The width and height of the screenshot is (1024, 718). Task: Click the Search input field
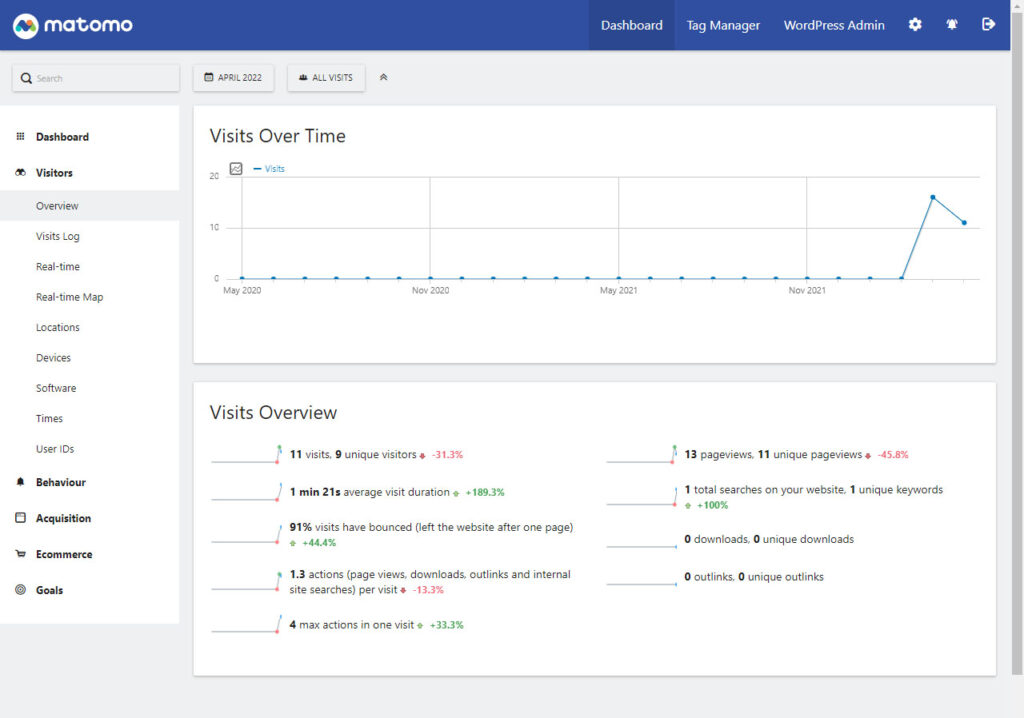pos(96,78)
